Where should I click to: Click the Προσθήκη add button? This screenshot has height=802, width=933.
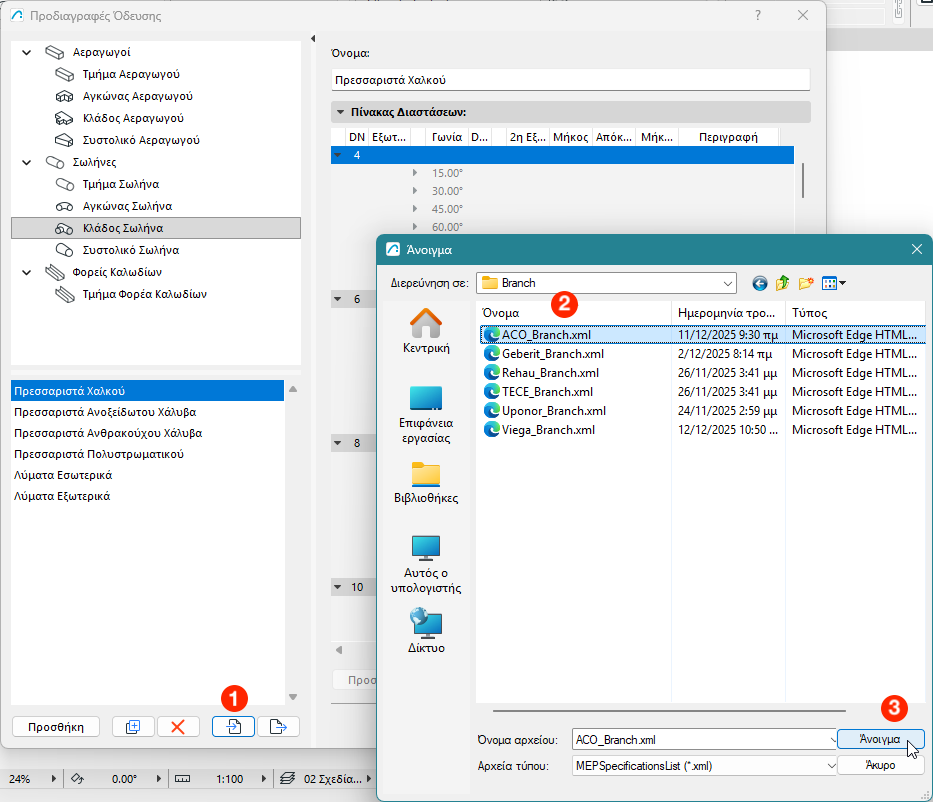56,726
